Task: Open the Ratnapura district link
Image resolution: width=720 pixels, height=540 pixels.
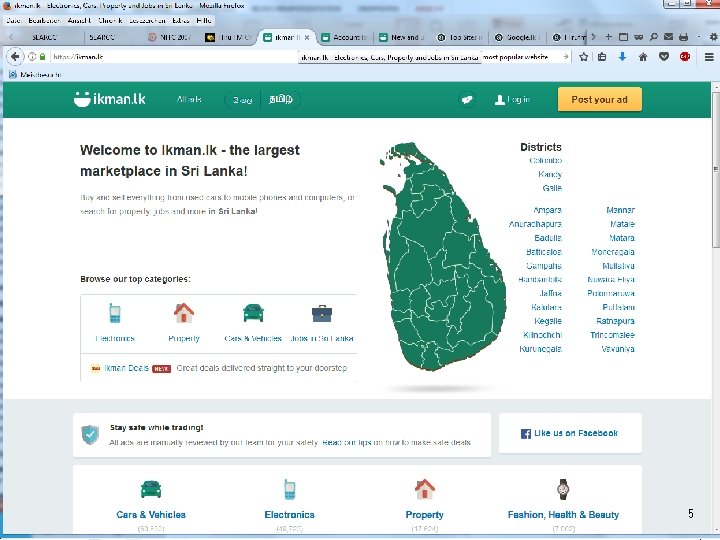Action: coord(615,321)
